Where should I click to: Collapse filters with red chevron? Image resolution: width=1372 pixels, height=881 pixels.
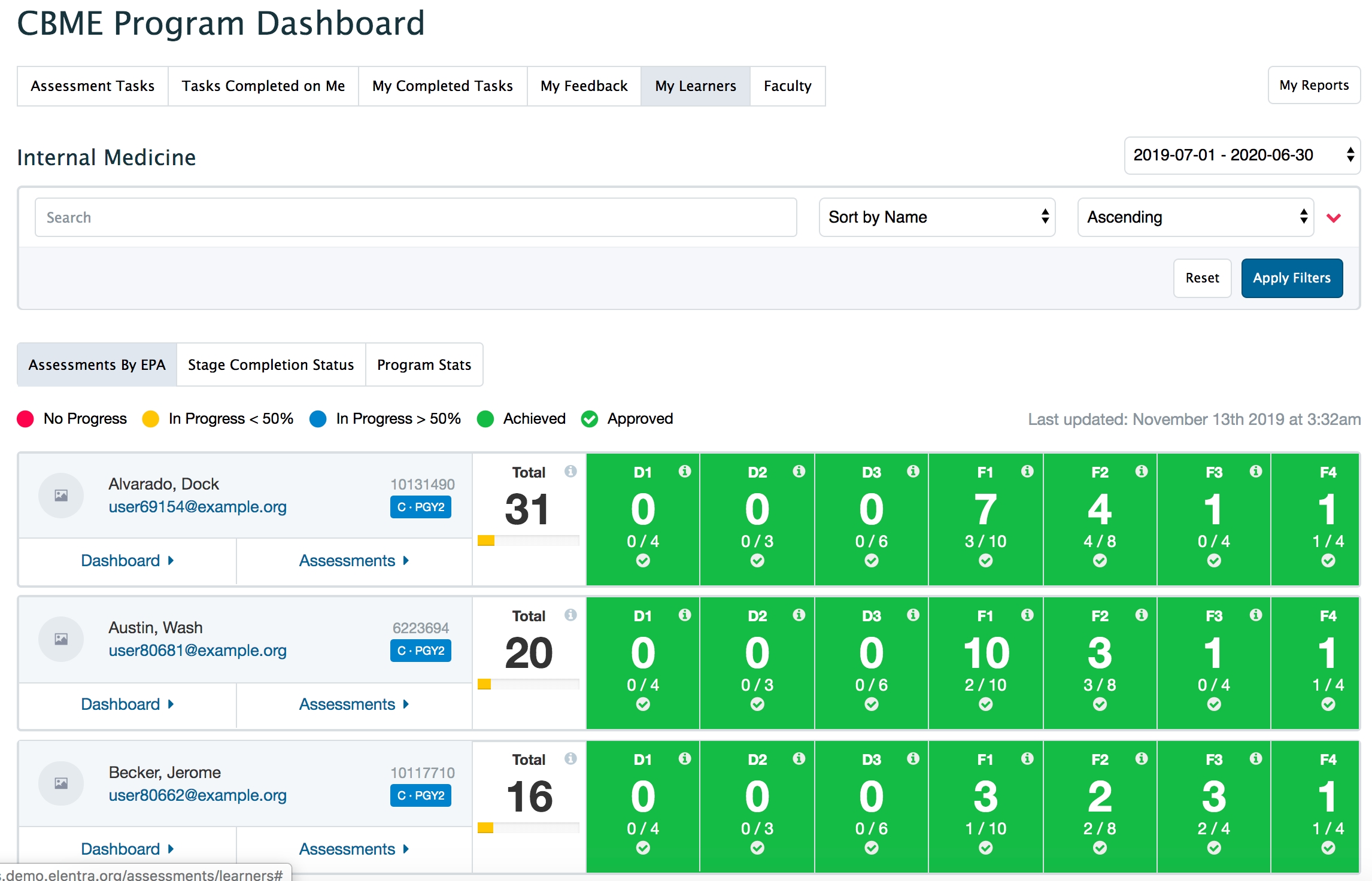coord(1334,218)
